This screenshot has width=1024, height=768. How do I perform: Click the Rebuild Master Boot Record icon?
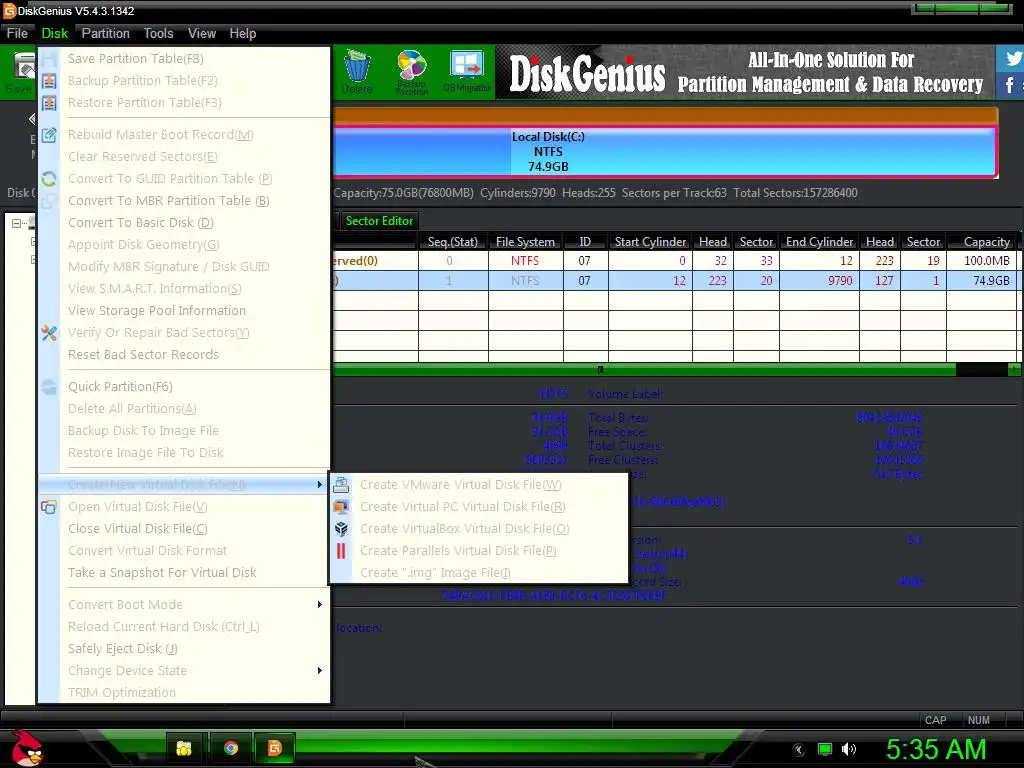tap(49, 135)
